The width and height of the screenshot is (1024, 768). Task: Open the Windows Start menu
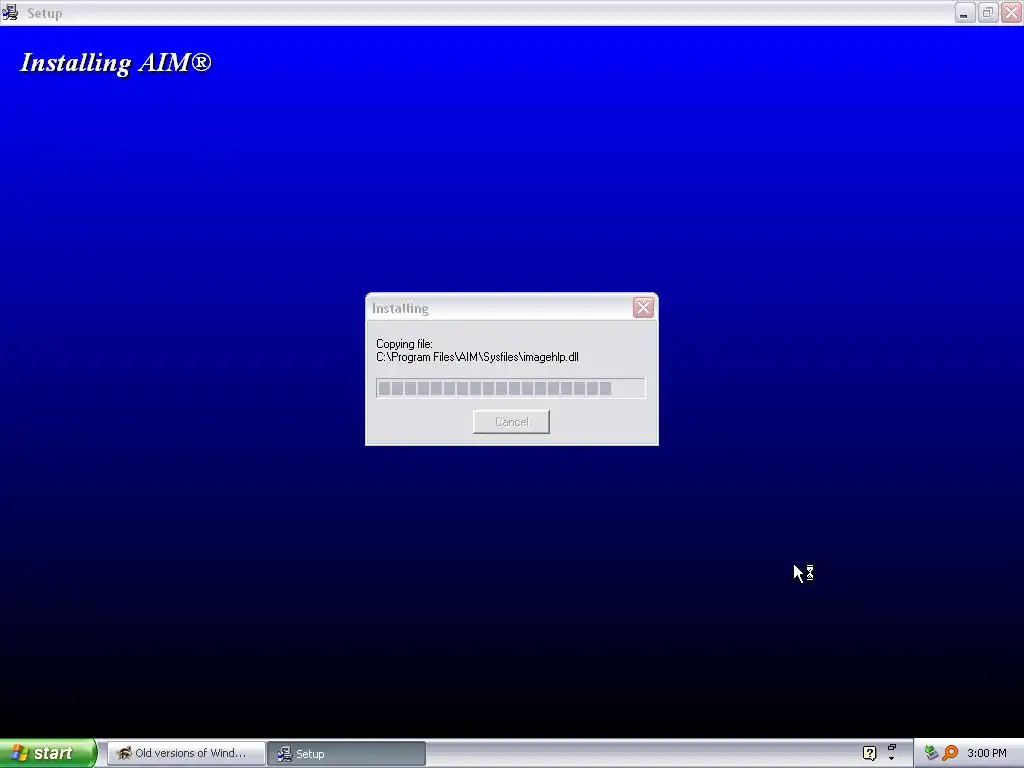48,753
